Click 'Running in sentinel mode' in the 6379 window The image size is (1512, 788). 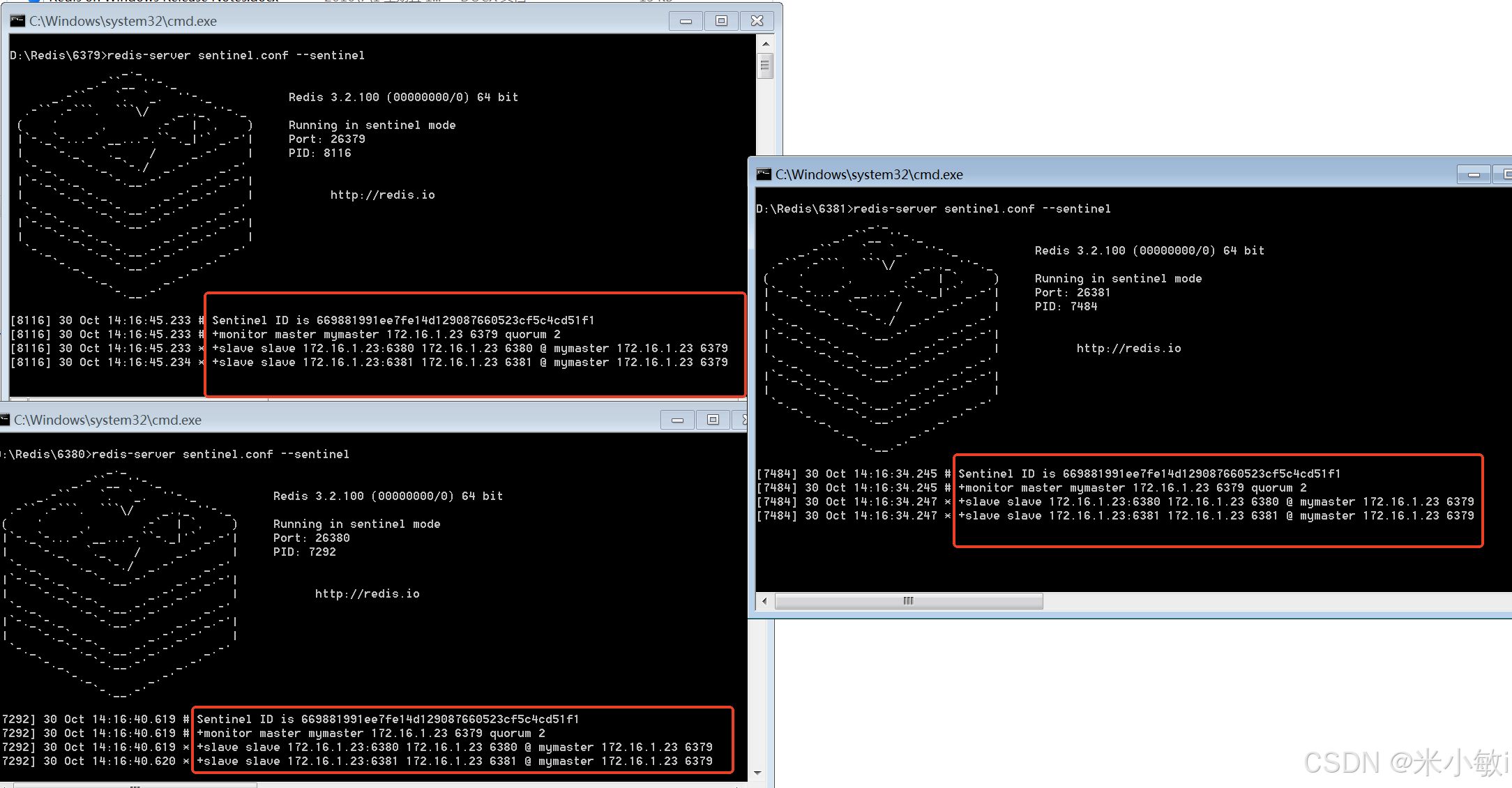(x=372, y=125)
